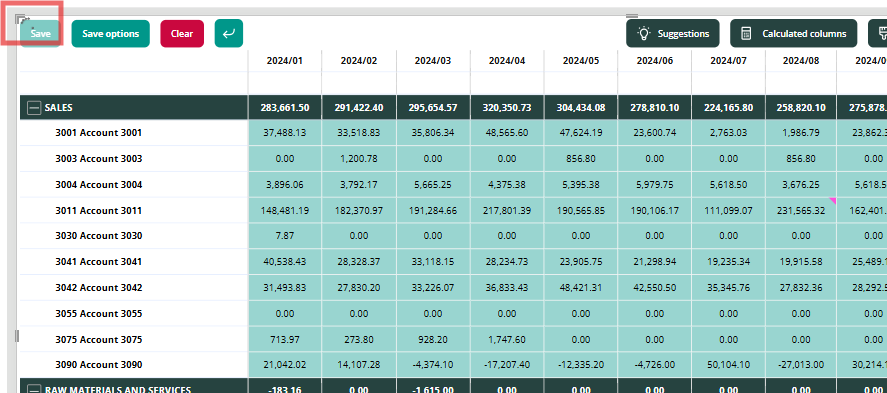Select the 2024/01 column header
This screenshot has width=887, height=393.
[285, 61]
